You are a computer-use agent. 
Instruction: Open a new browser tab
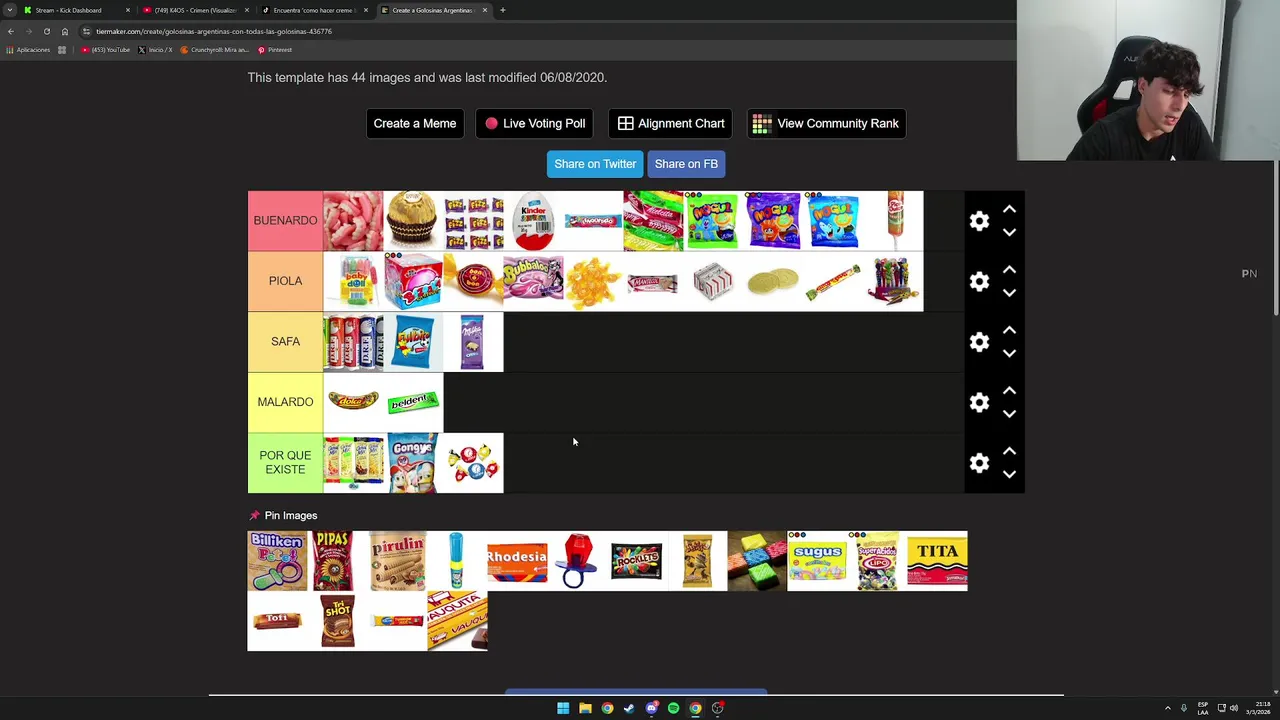point(503,10)
